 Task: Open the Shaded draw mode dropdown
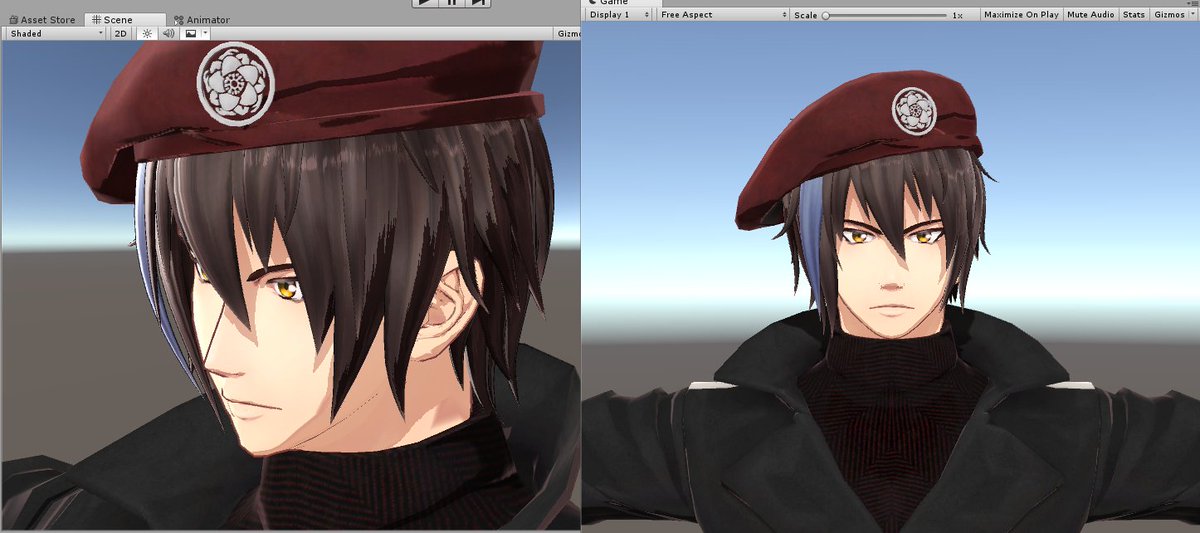click(x=56, y=33)
